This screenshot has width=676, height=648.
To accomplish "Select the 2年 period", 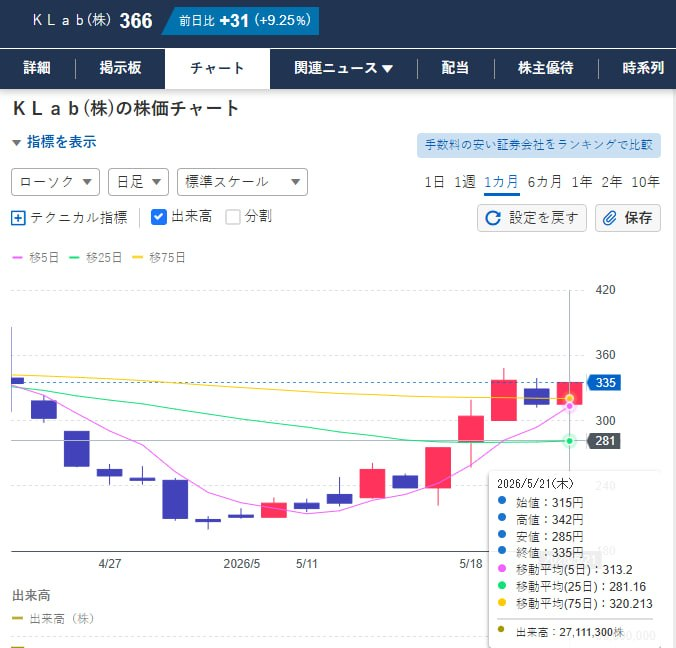I will point(612,182).
